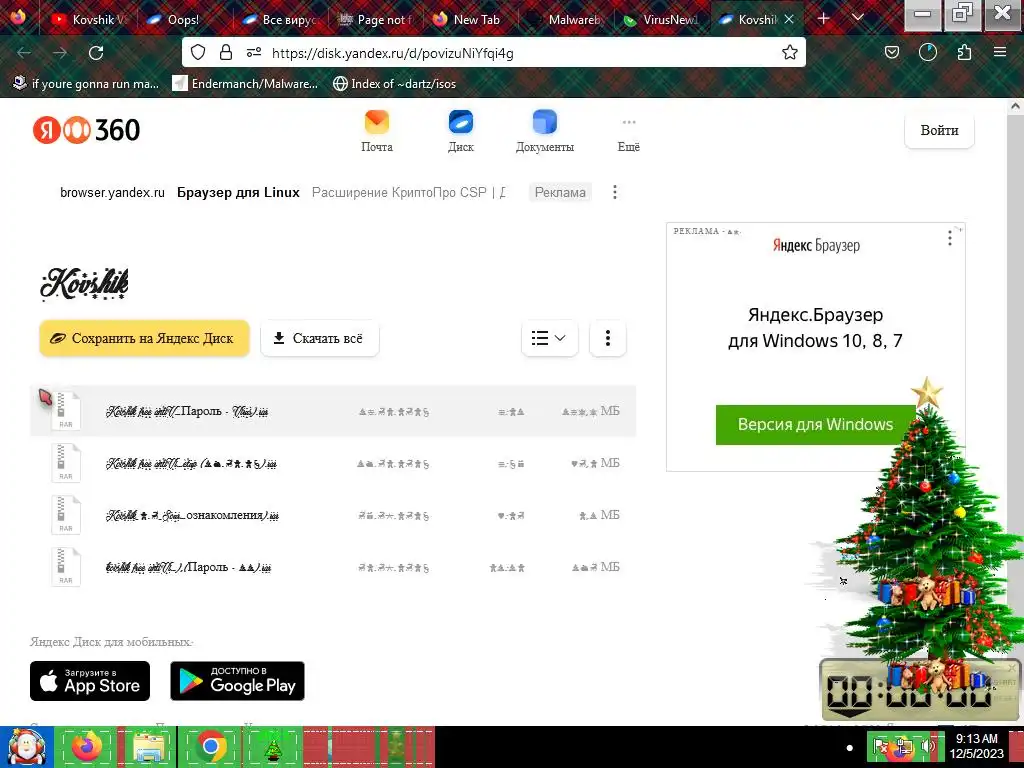
Task: Click the Kovshik folder title logo
Action: tap(84, 284)
